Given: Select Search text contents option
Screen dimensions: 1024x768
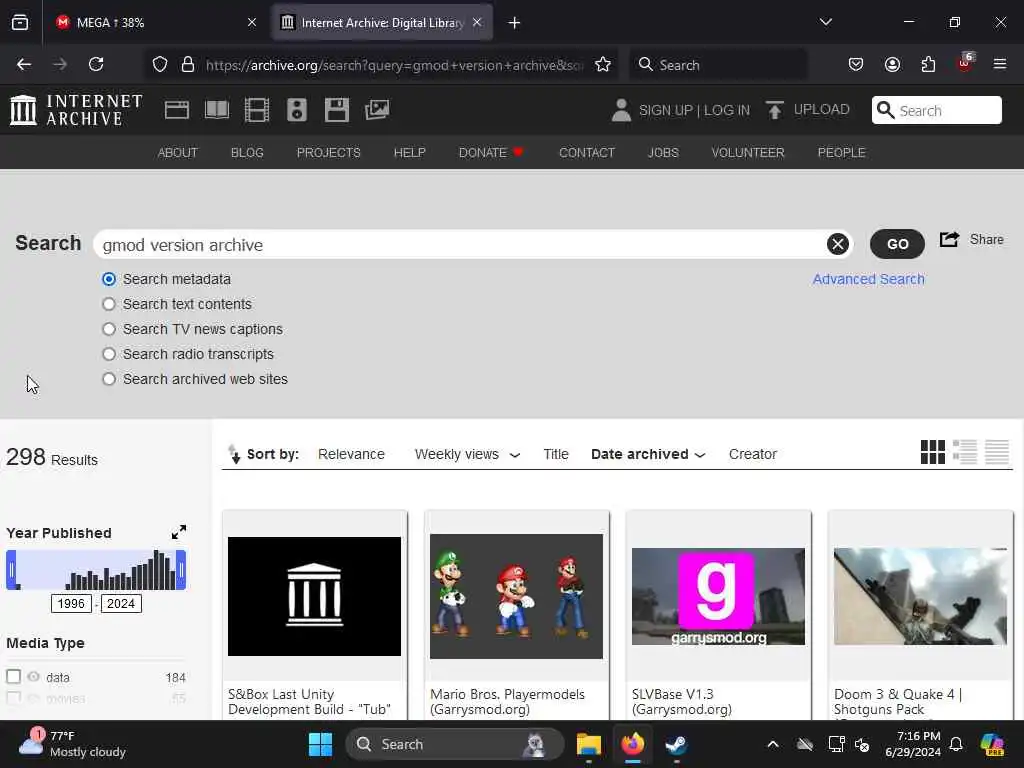Looking at the screenshot, I should 109,304.
